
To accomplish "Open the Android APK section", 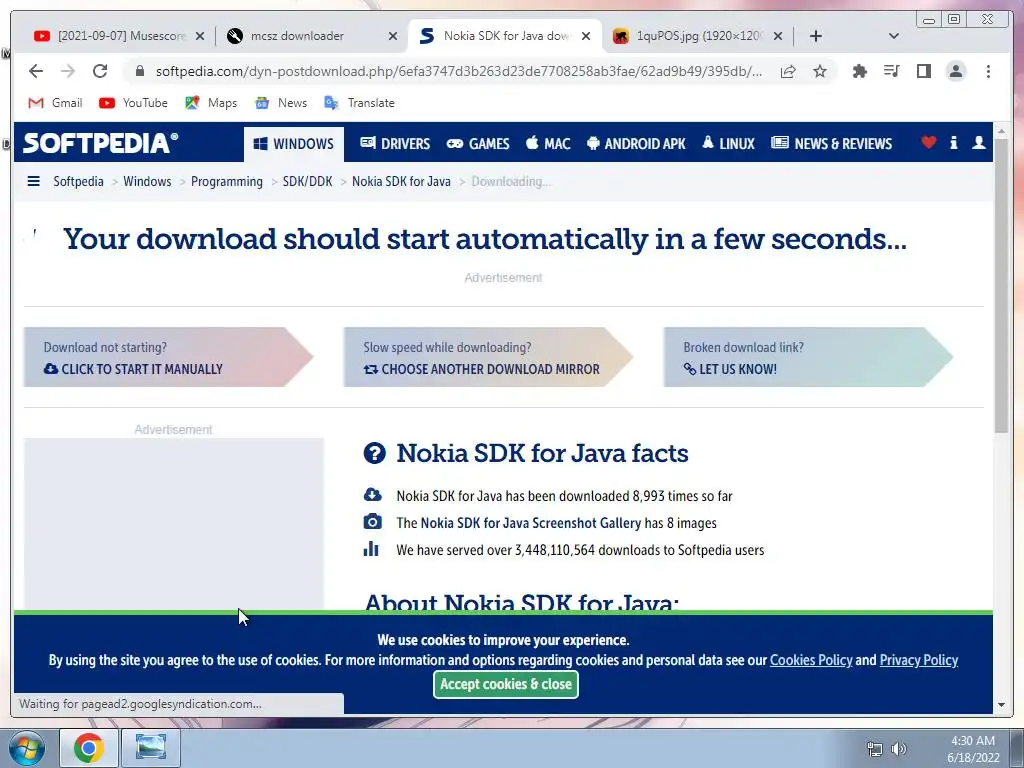I will point(636,144).
